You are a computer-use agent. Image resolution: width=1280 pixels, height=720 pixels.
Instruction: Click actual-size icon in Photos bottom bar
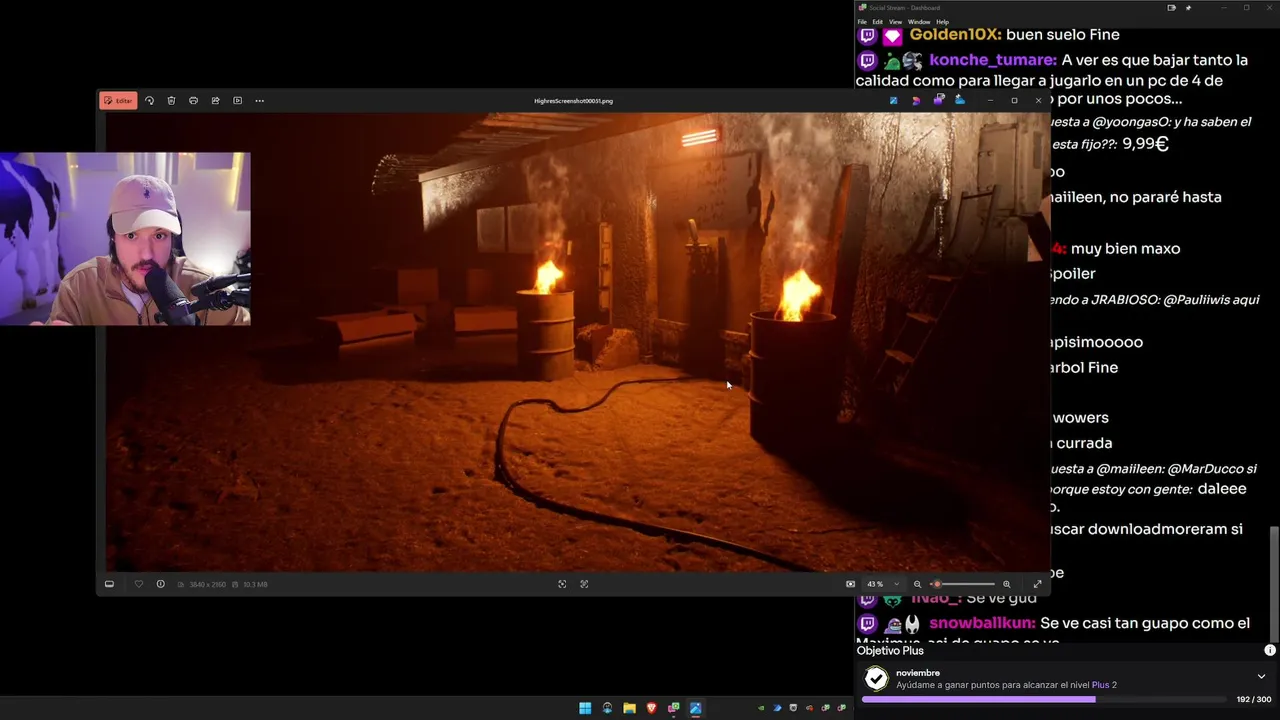[584, 584]
